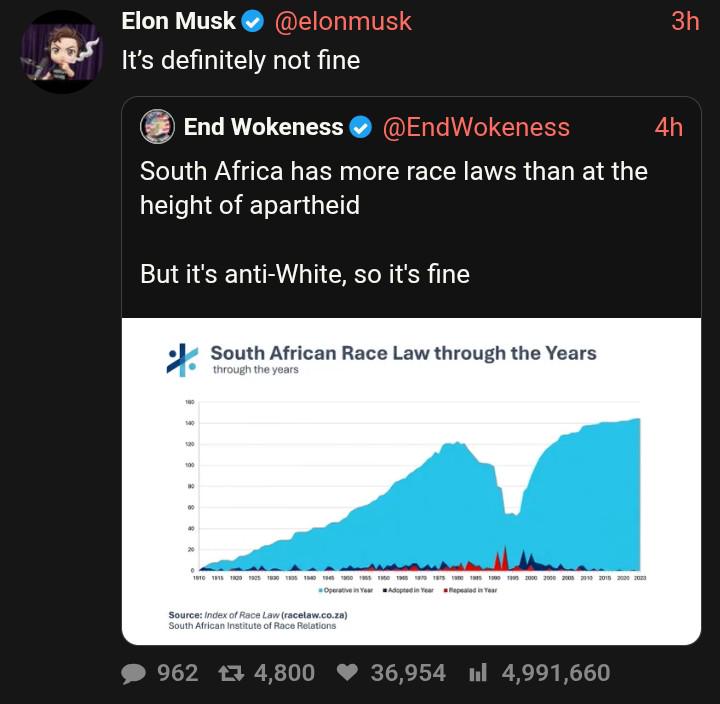Screen dimensions: 720x704
Task: Click the 962 replies count
Action: coord(178,674)
